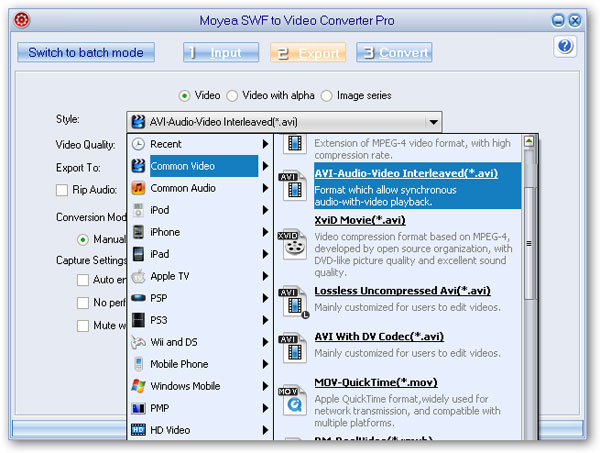Open help with the question mark icon

565,46
